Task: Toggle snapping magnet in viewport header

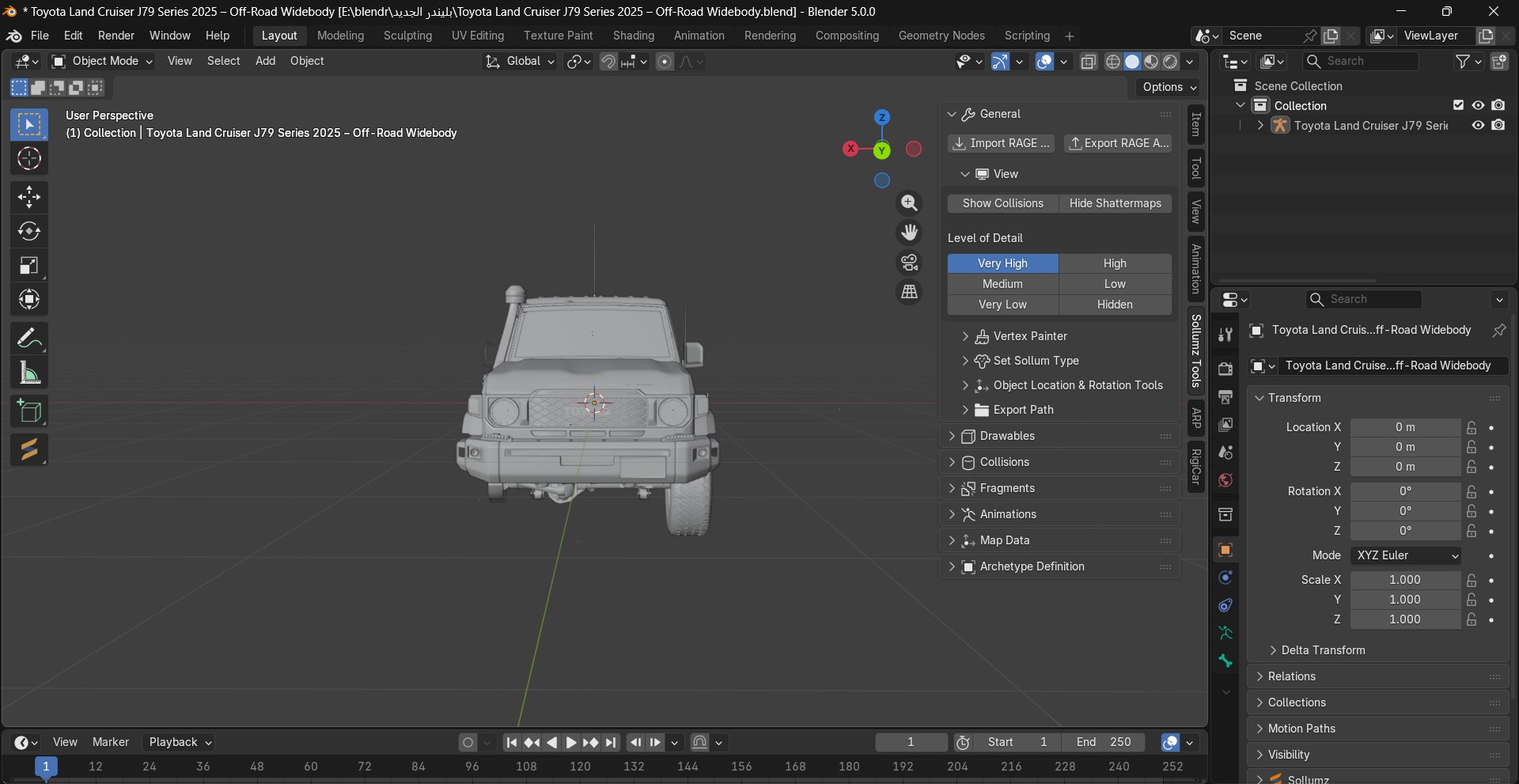Action: click(608, 62)
